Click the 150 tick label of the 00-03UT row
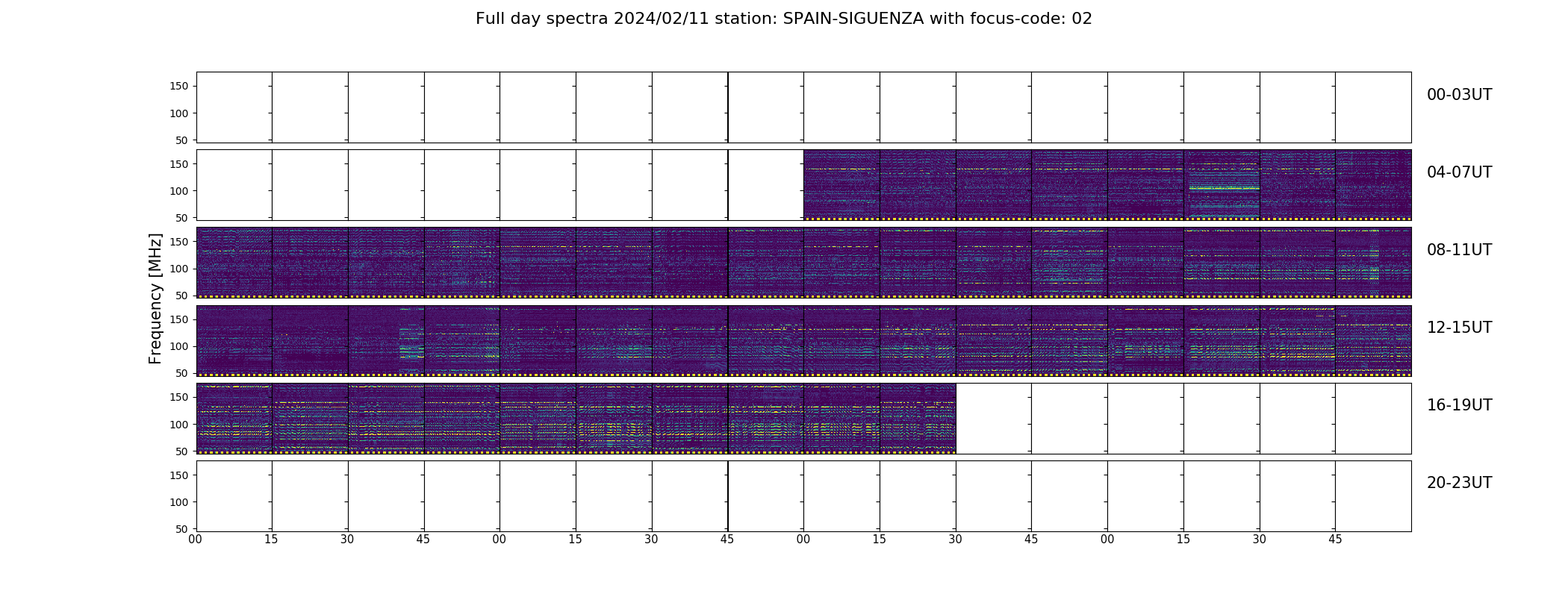The height and width of the screenshot is (597, 1568). point(179,87)
